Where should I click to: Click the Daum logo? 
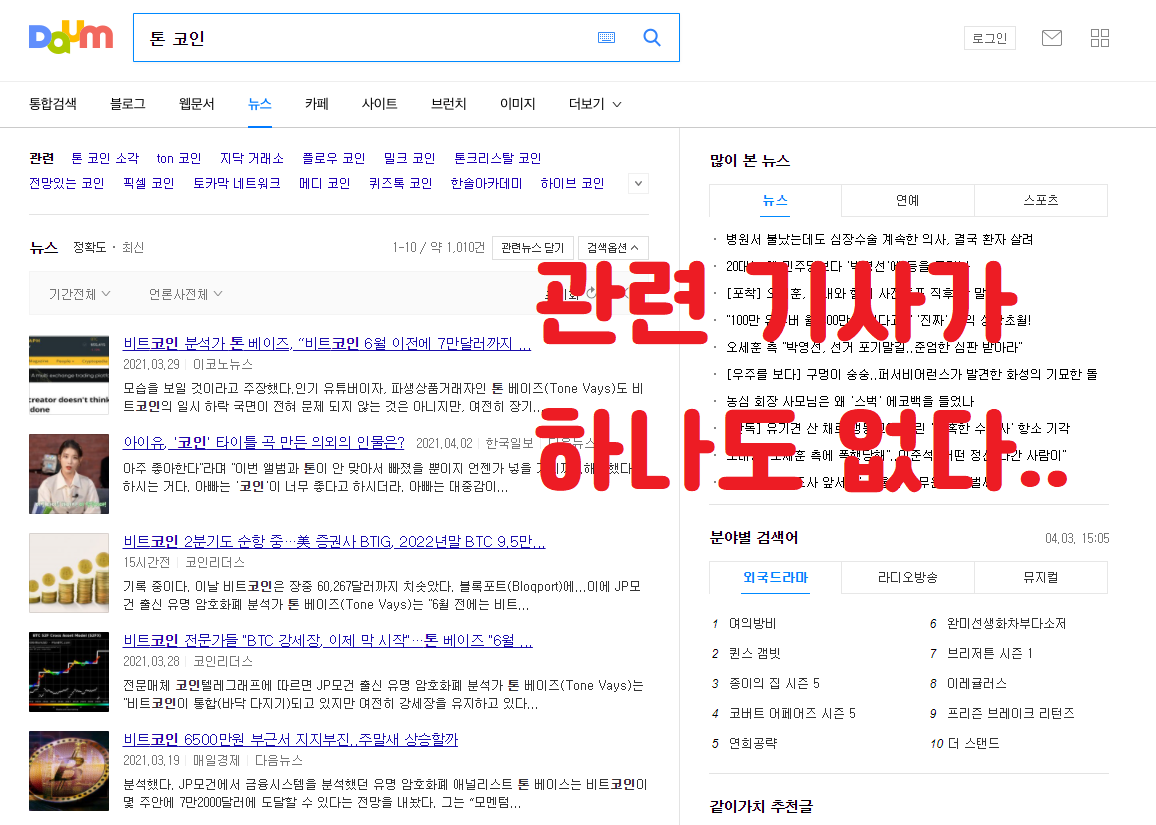[x=71, y=37]
